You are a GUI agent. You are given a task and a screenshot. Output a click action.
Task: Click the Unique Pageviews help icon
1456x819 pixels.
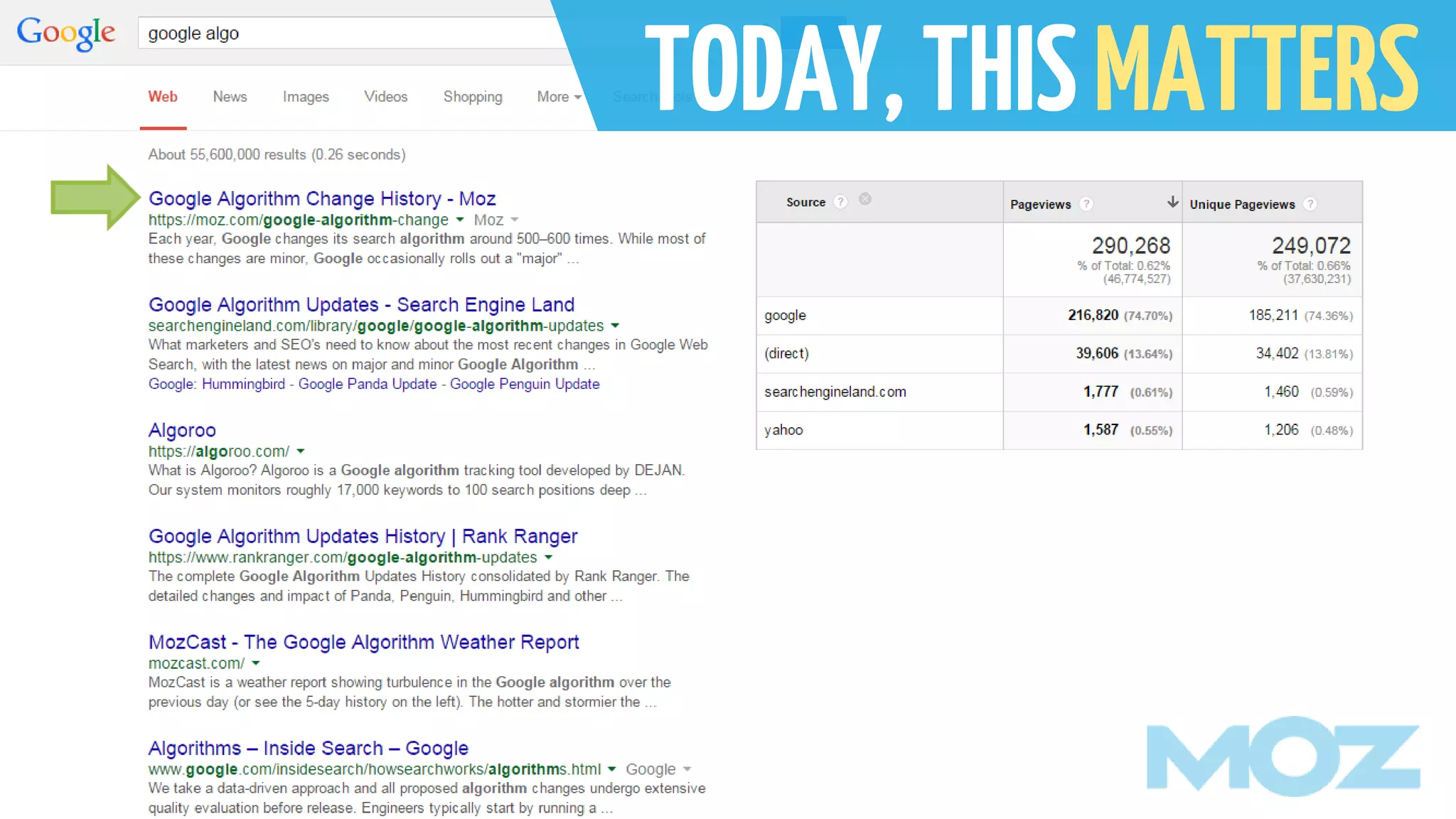coord(1310,204)
